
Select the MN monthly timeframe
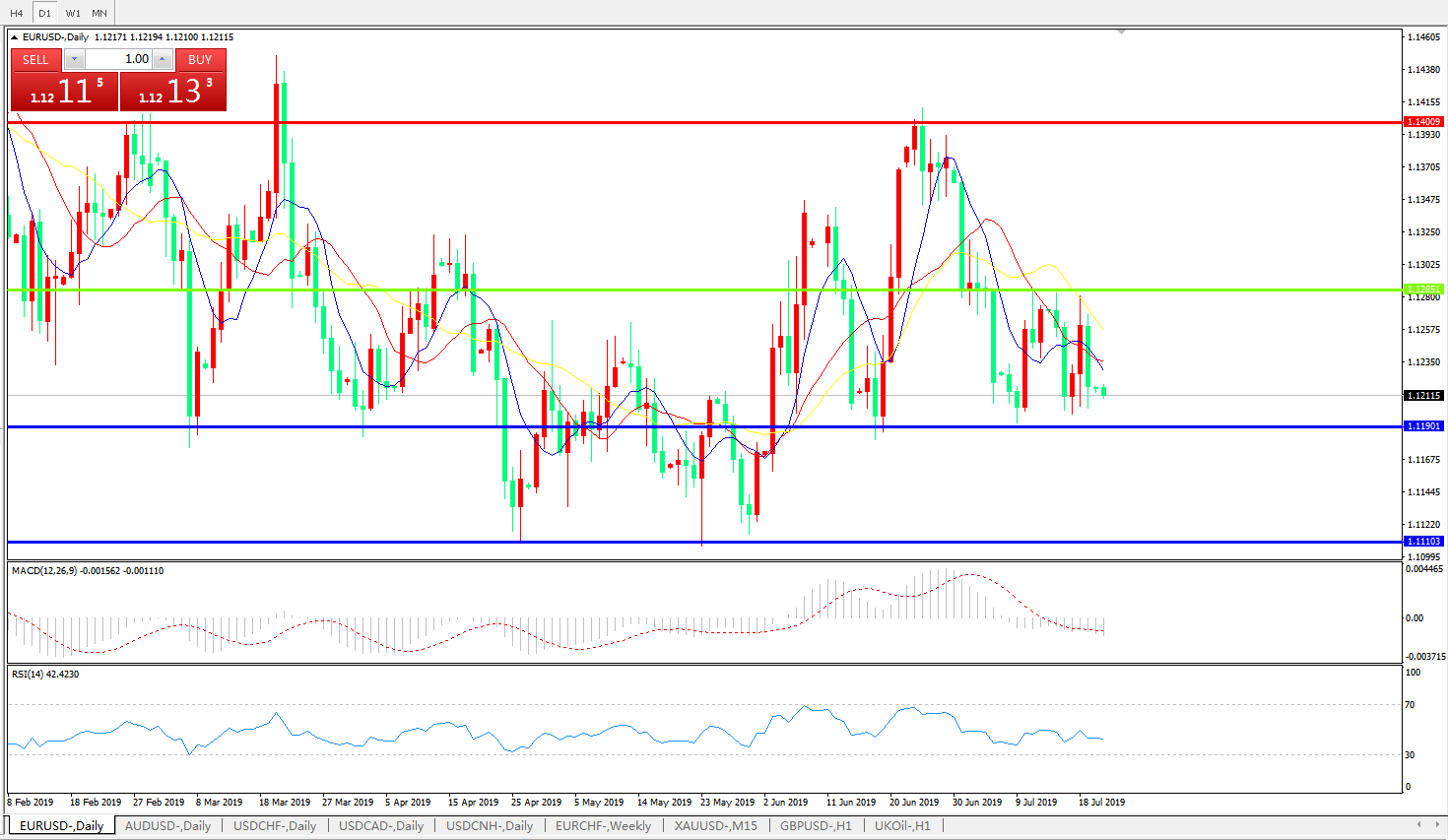(x=99, y=13)
